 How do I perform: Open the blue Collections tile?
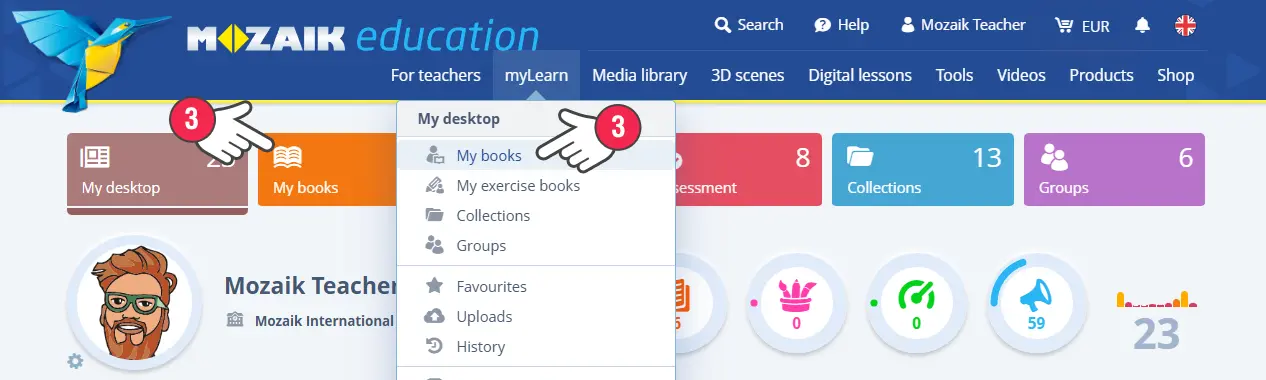click(x=923, y=170)
